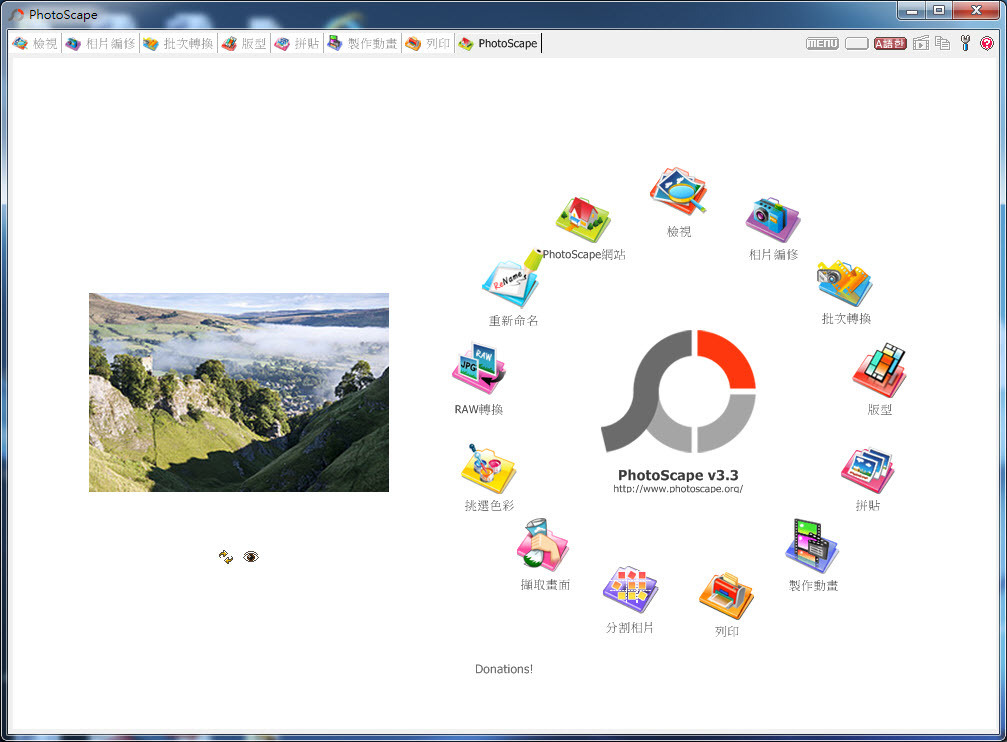Open the 分割相片 splitter icon

630,589
